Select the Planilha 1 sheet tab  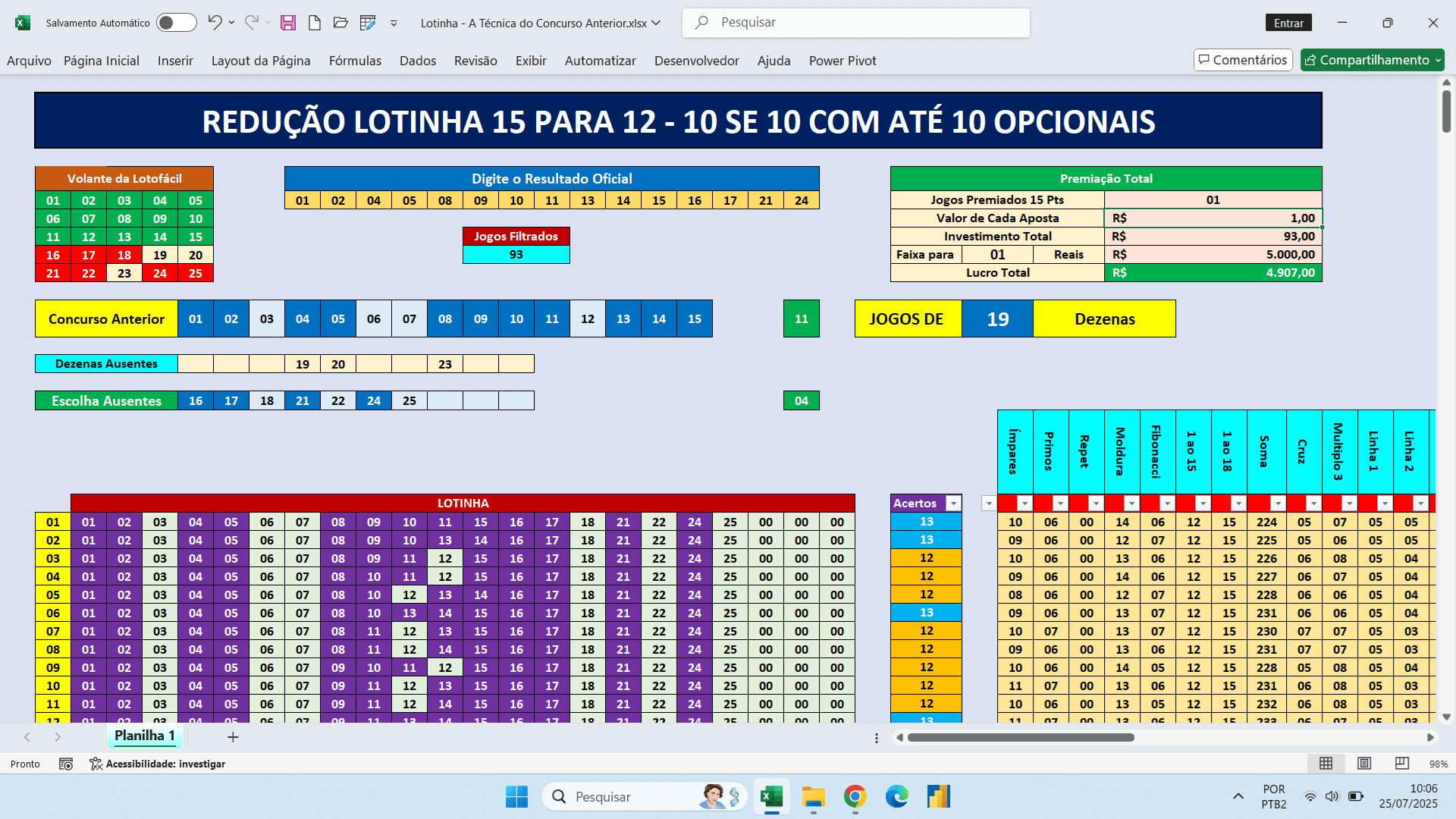tap(145, 736)
